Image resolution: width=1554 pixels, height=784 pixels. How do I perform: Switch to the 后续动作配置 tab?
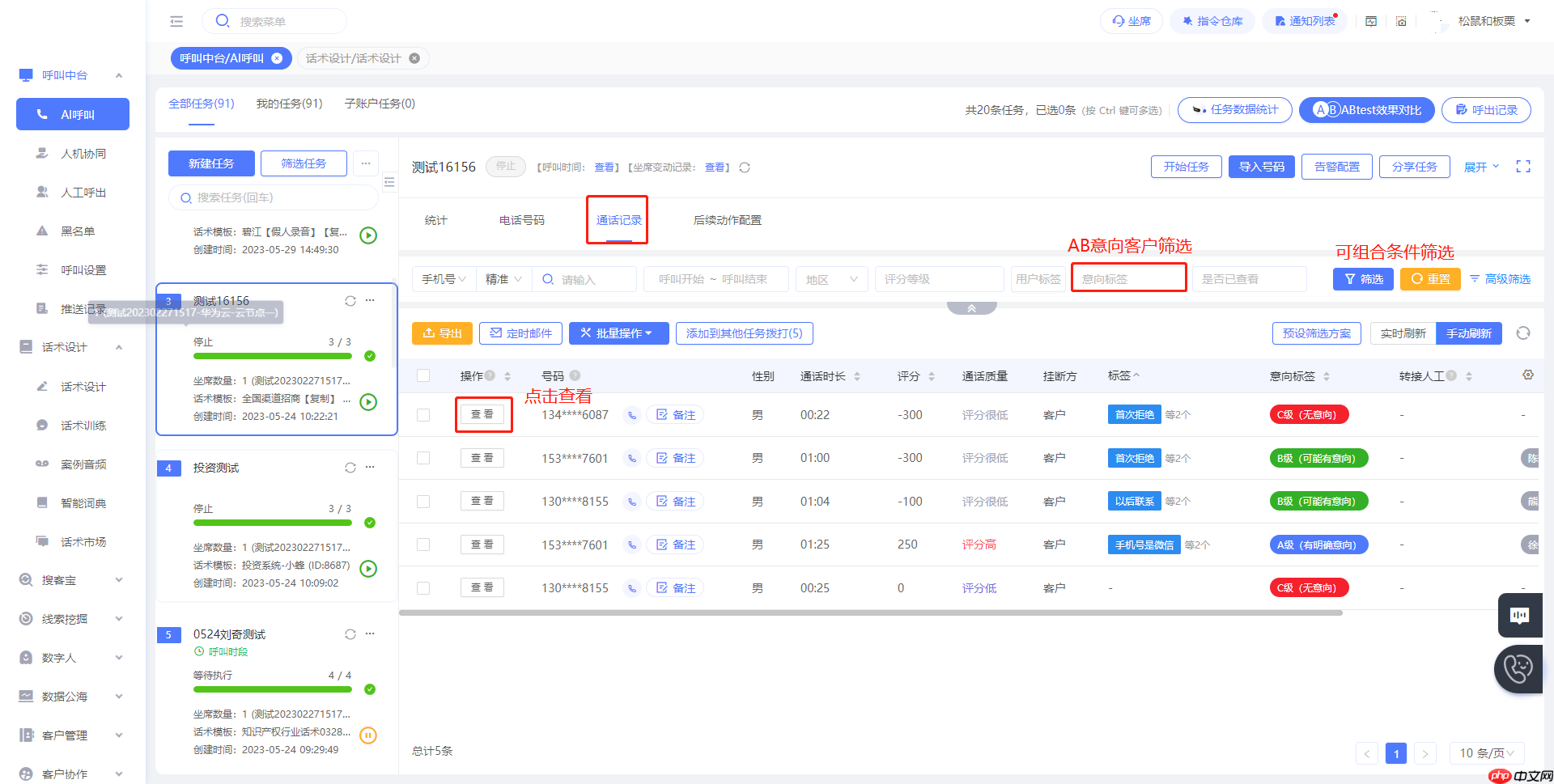point(728,220)
